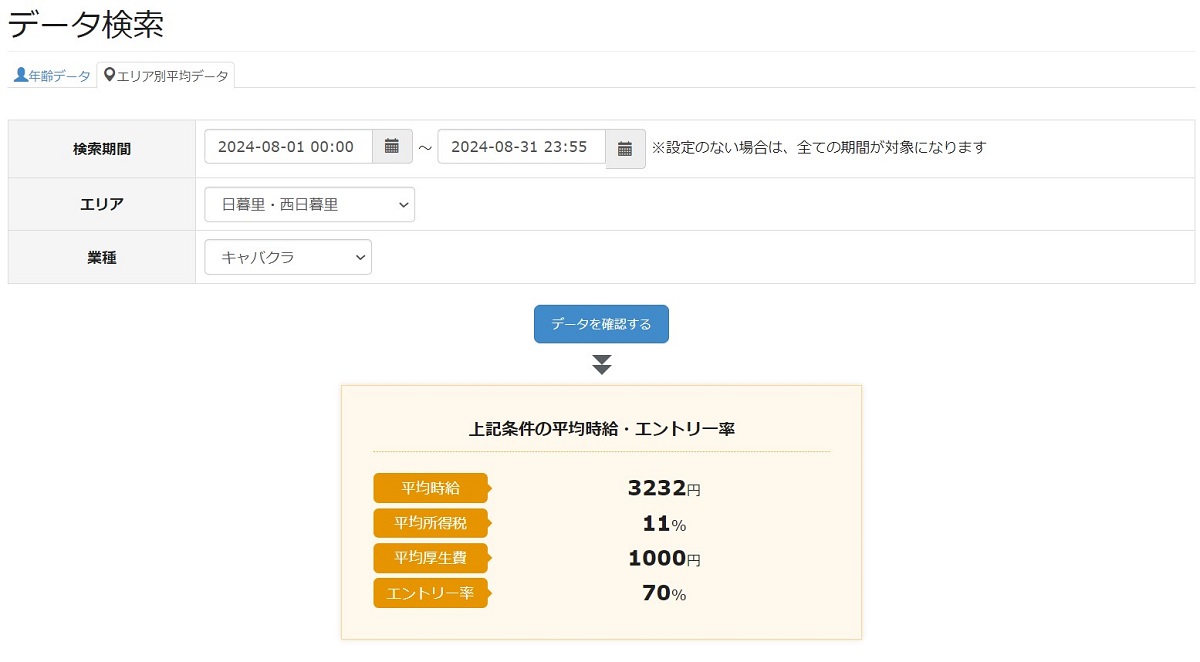Click the orange 平均時給 tag
The width and height of the screenshot is (1200, 662).
(430, 488)
